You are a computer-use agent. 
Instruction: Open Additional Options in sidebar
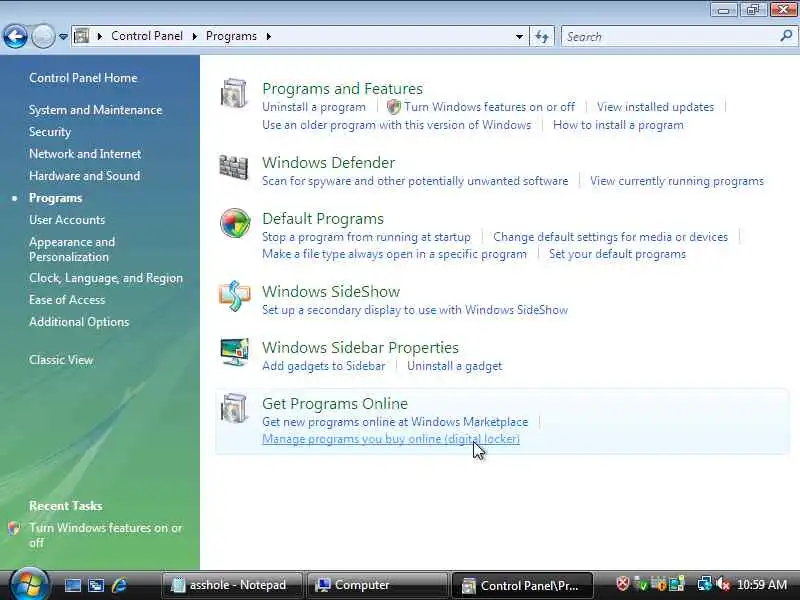click(79, 322)
